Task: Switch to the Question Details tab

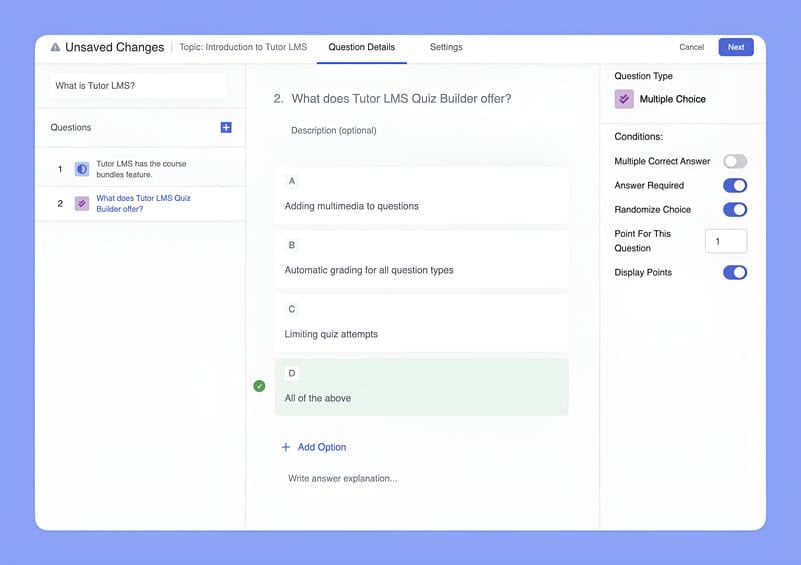Action: (362, 47)
